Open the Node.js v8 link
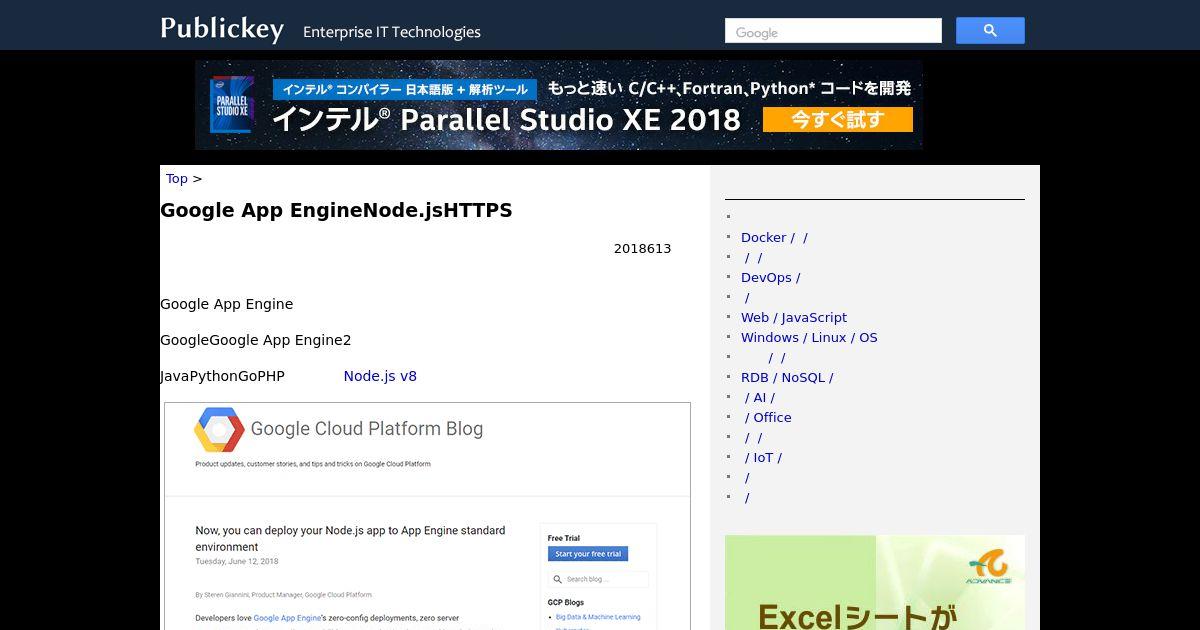Screen dimensions: 1200x630 pyautogui.click(x=380, y=376)
